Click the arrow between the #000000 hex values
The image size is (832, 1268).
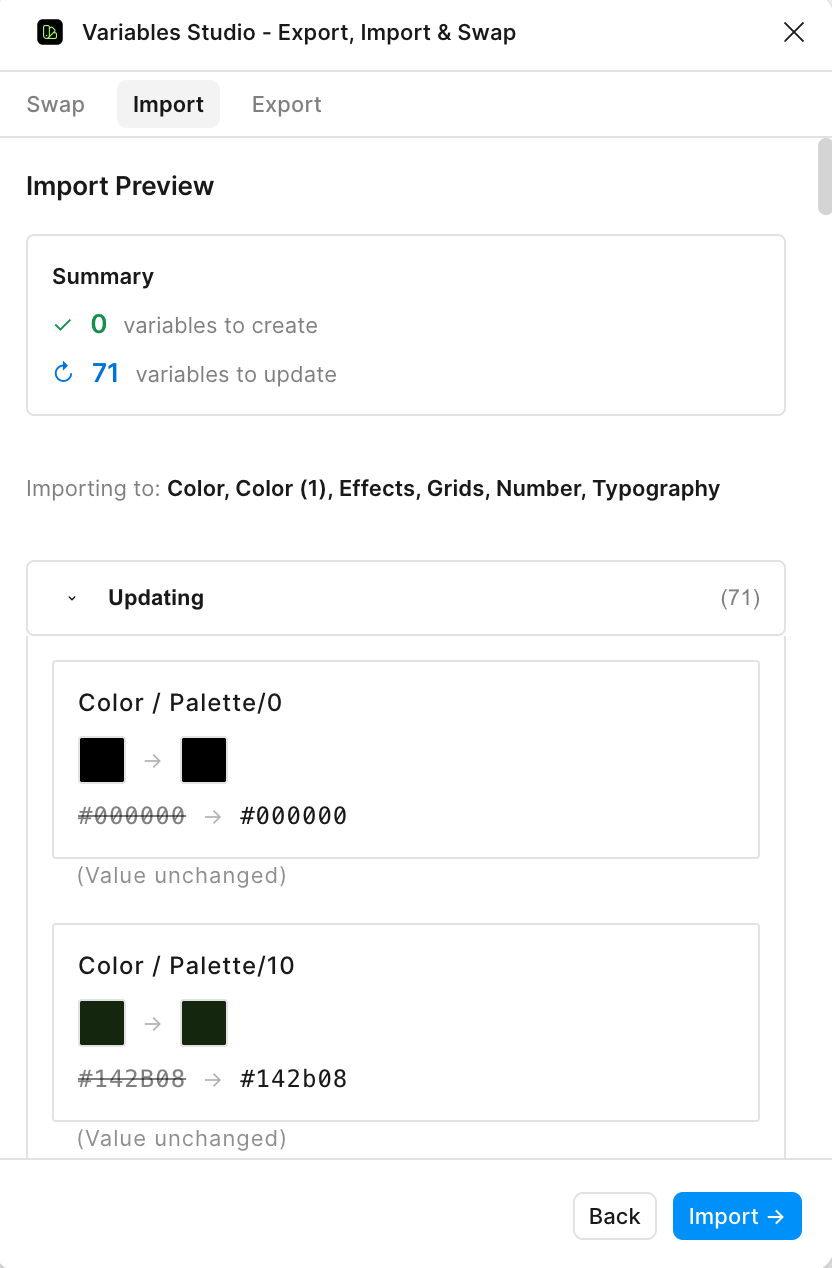(x=213, y=816)
